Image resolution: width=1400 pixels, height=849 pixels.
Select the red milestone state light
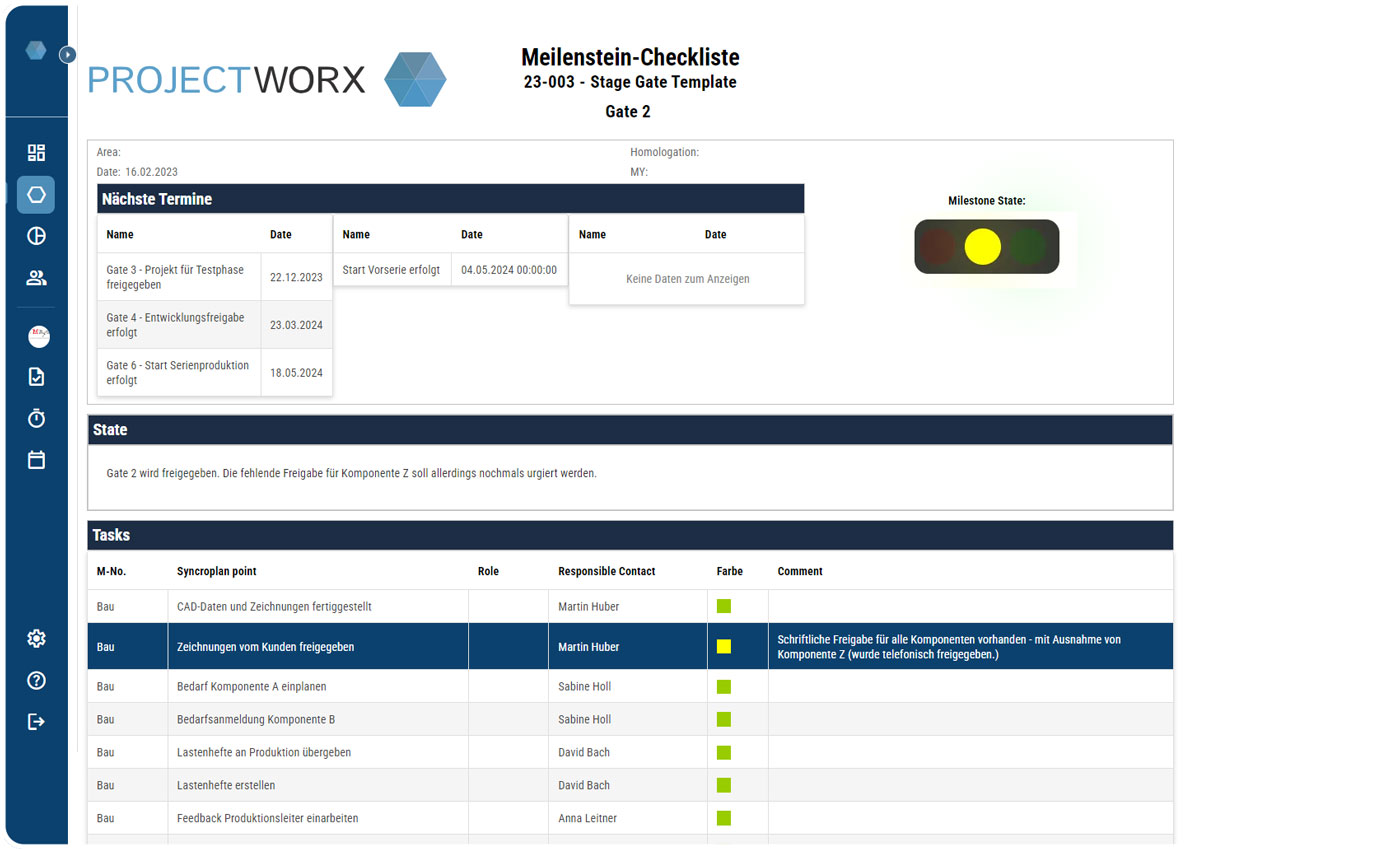[x=936, y=246]
